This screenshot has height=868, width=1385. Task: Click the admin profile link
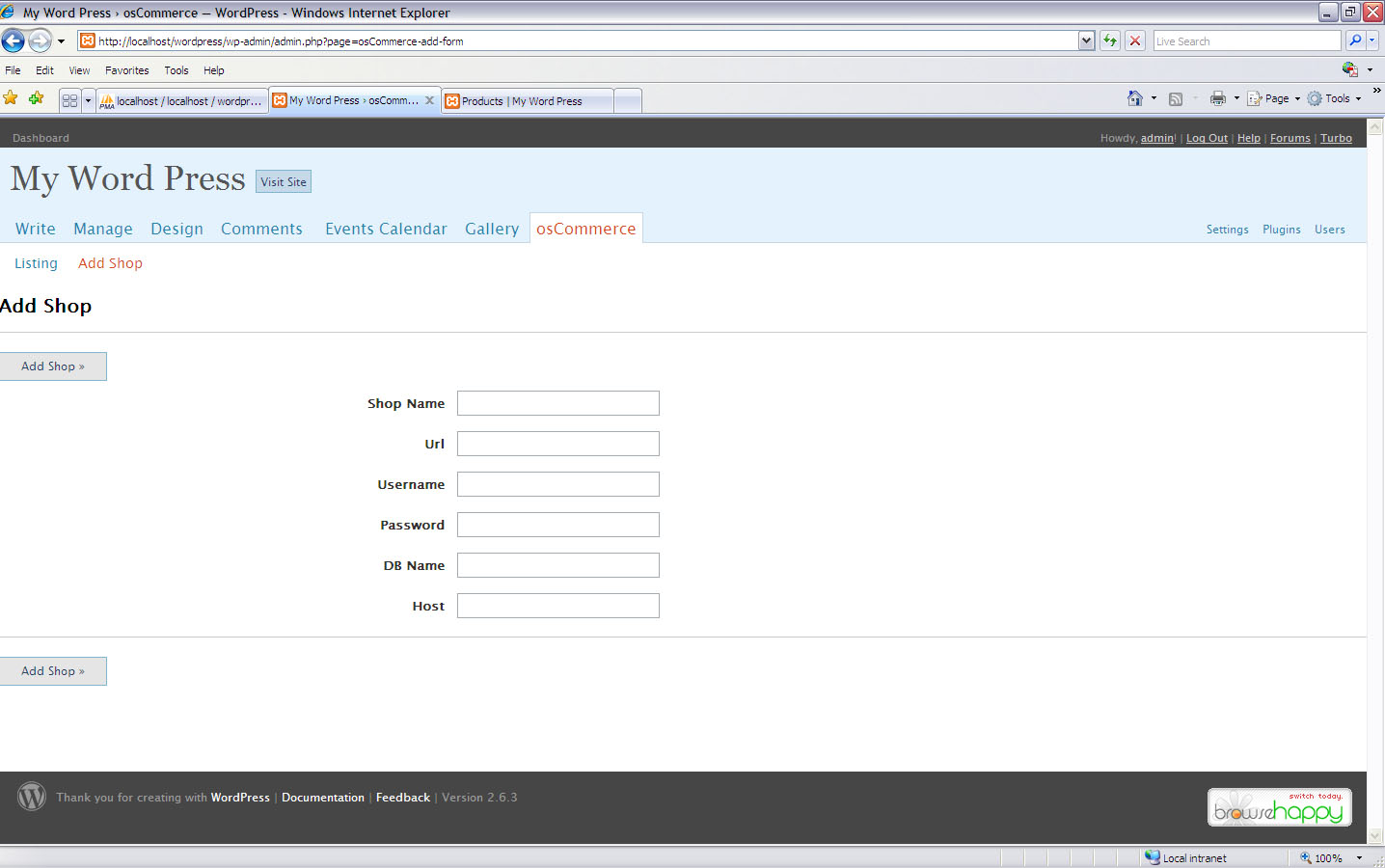(1157, 138)
